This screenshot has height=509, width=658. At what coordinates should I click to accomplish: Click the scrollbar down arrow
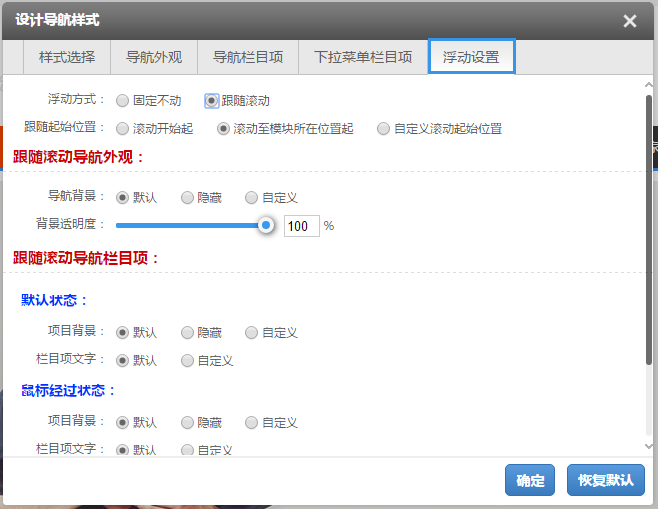pyautogui.click(x=648, y=446)
